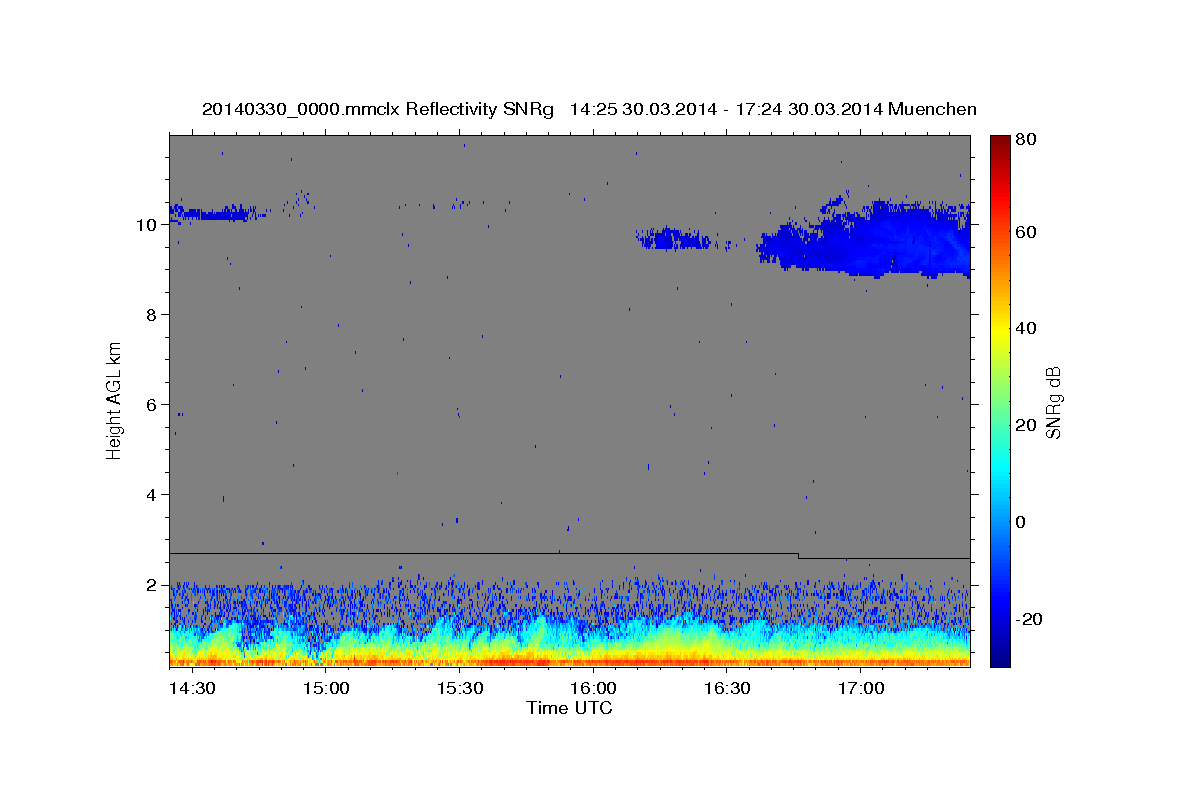The image size is (1200, 800).
Task: Click the 15:30 time tick label
Action: 458,689
